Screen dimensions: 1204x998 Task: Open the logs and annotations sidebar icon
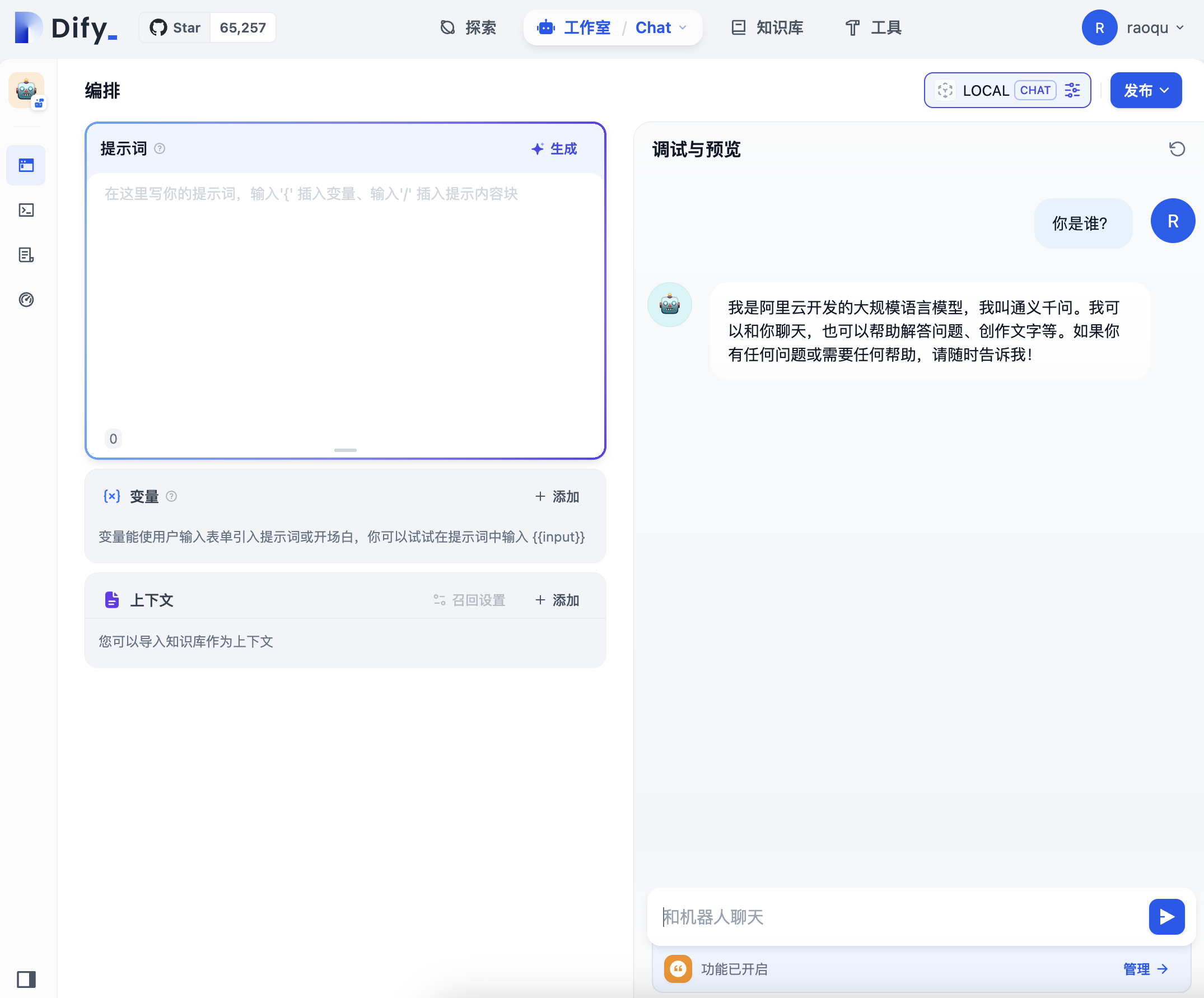26,254
